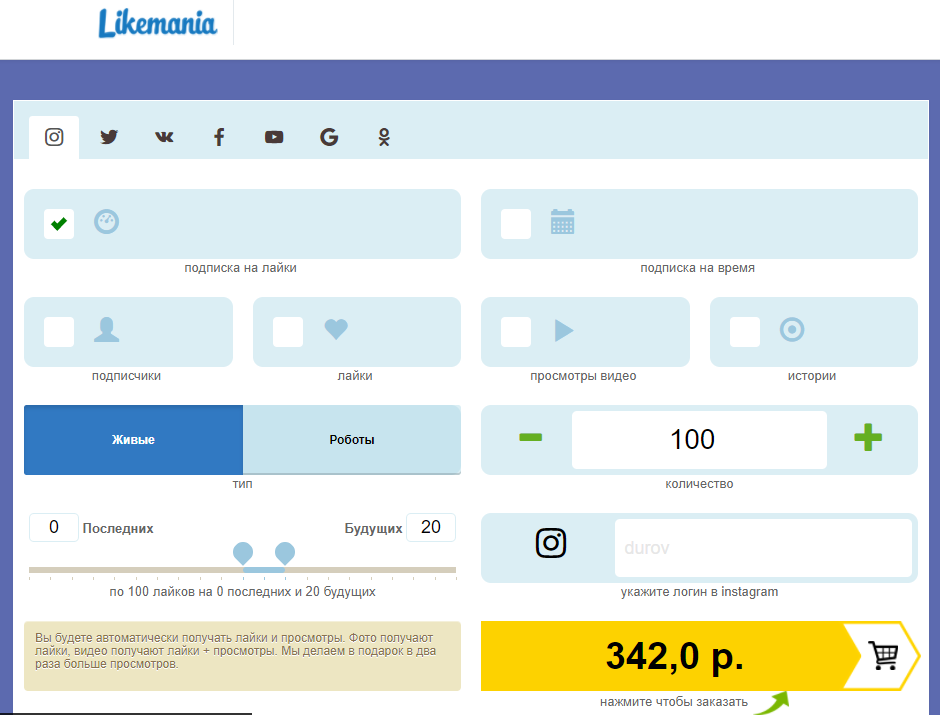
Task: Select the Odnoklassniki icon tab
Action: coord(384,137)
